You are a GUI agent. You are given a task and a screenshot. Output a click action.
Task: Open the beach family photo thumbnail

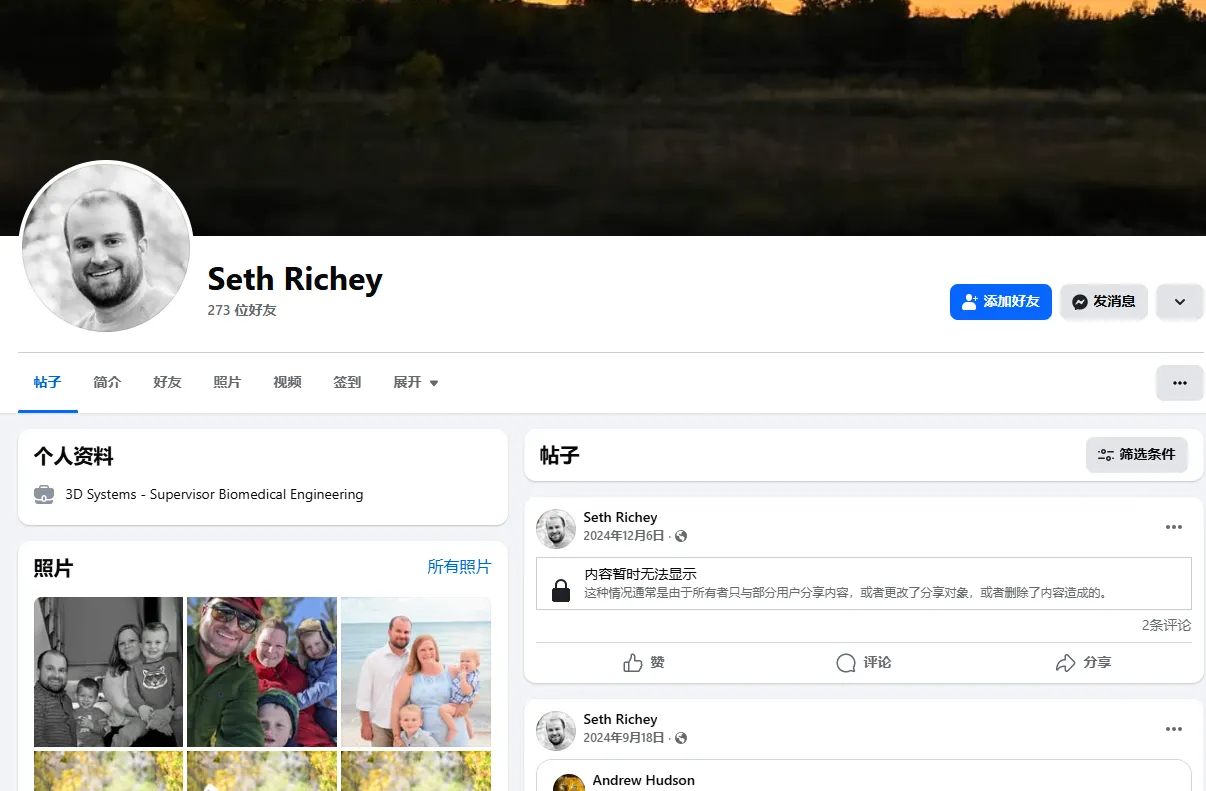[x=416, y=672]
